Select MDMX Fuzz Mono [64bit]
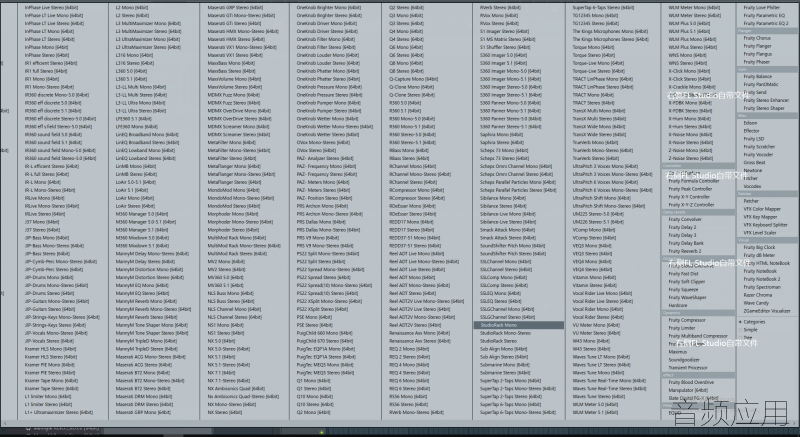This screenshot has width=800, height=437. click(x=234, y=95)
